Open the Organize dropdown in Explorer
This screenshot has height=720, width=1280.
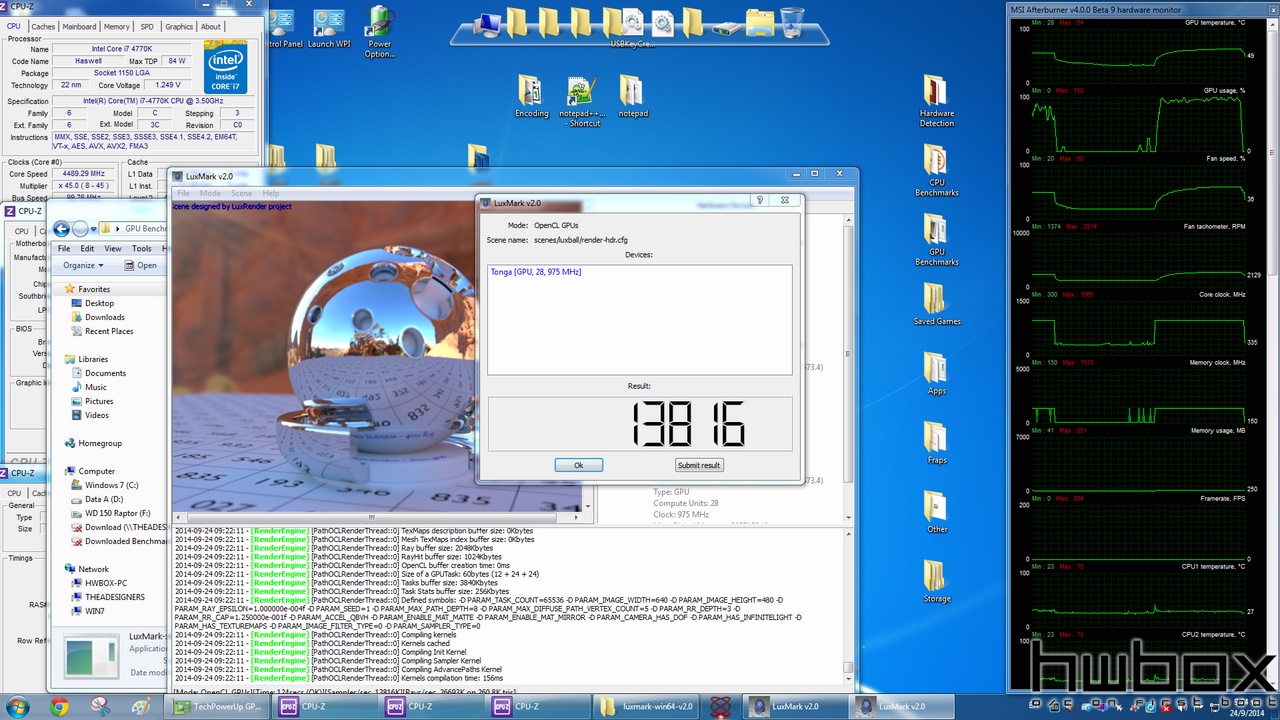(x=83, y=265)
